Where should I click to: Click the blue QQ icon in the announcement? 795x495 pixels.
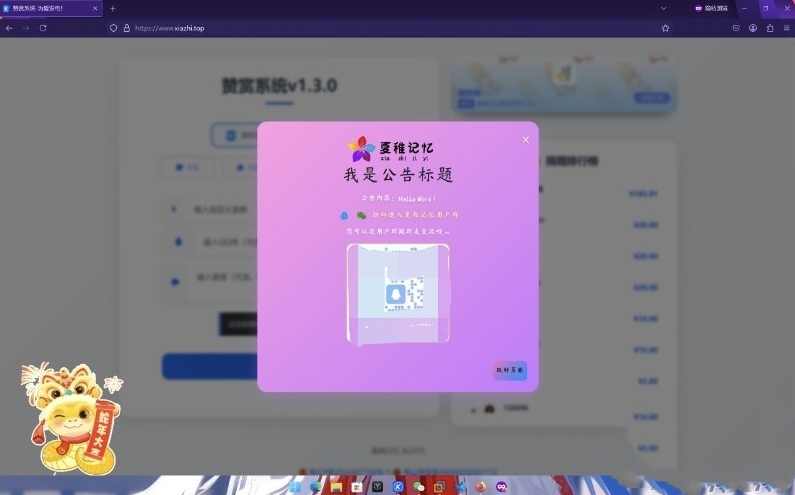click(344, 215)
